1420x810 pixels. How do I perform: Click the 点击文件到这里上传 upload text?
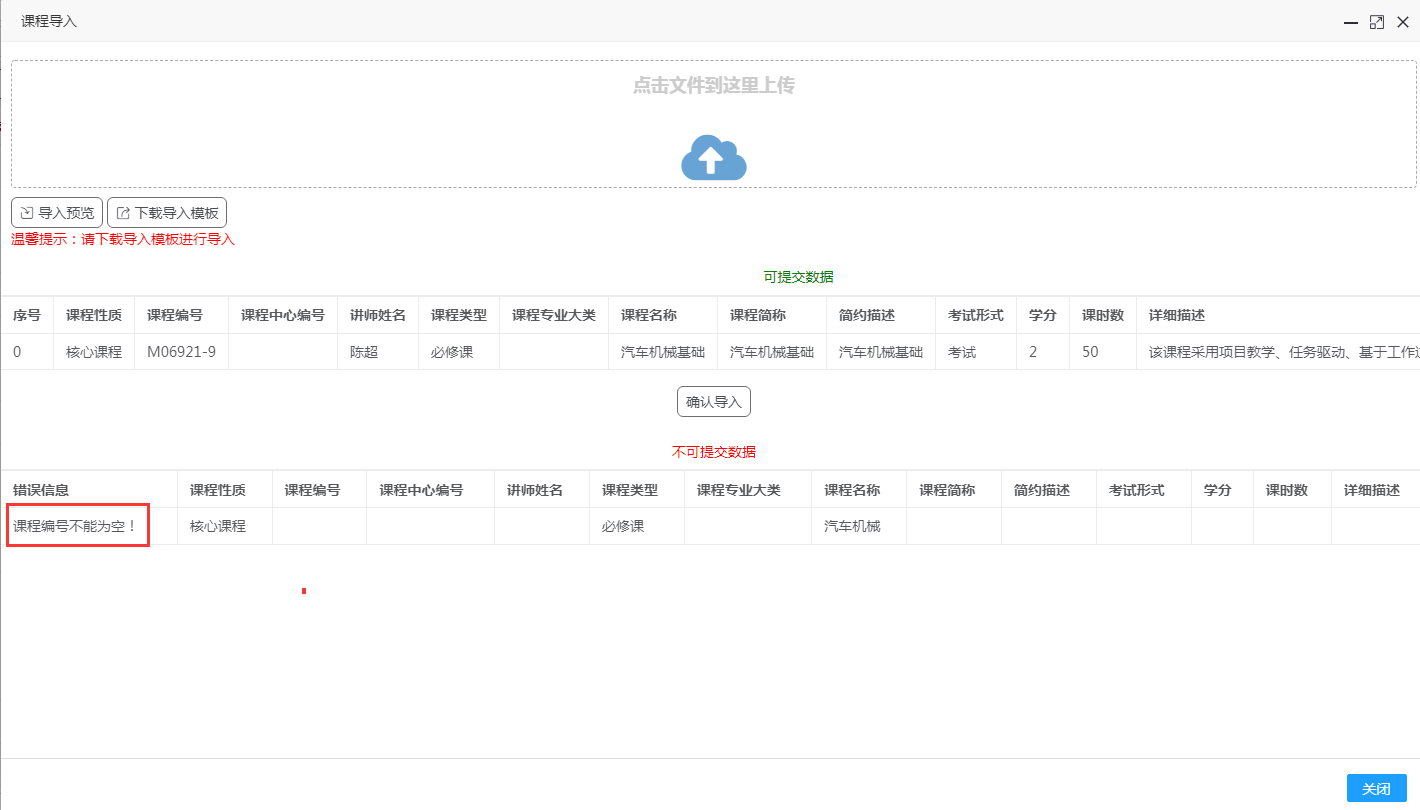(x=713, y=86)
